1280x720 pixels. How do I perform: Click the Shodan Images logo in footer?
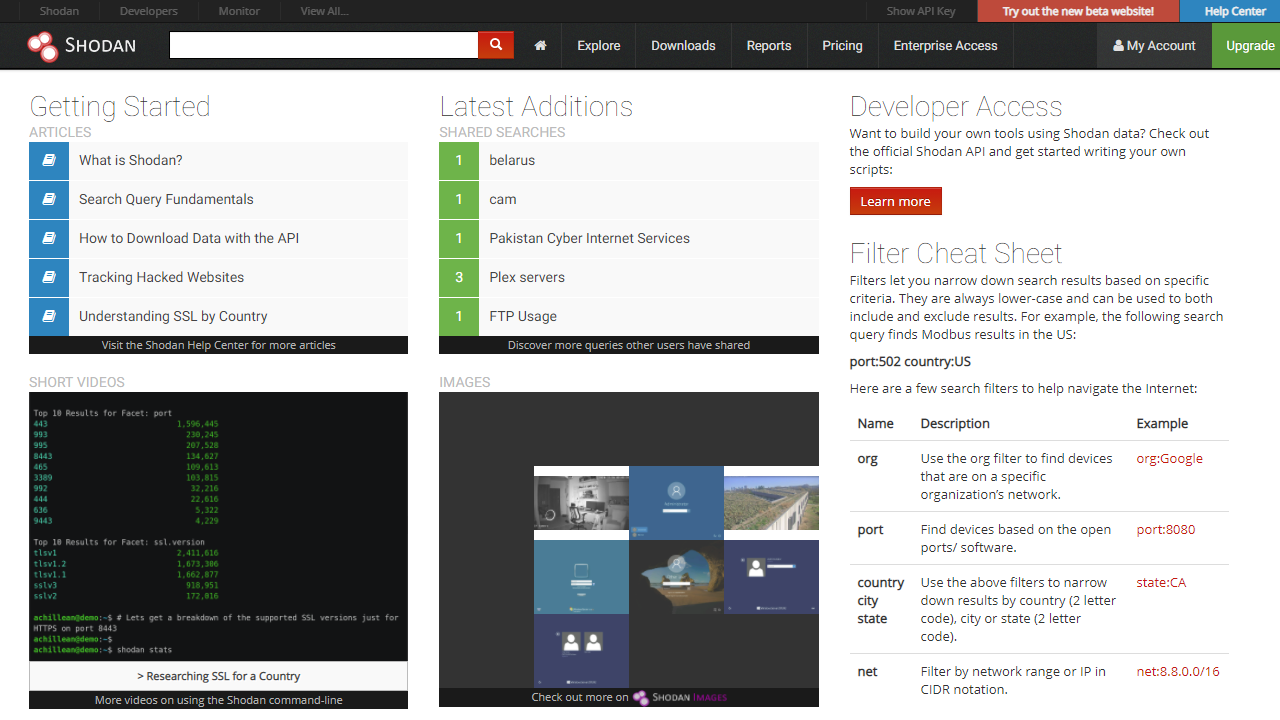tap(680, 697)
